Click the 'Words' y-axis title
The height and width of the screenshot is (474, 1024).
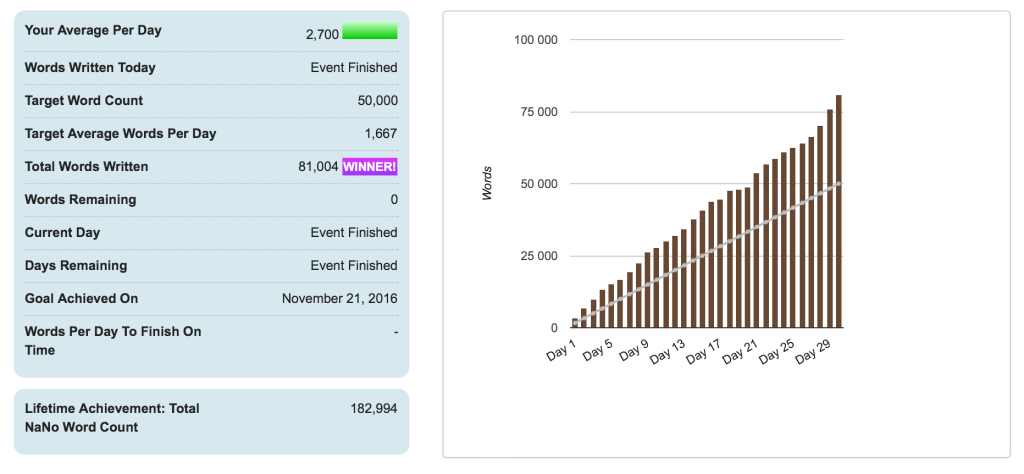point(487,183)
